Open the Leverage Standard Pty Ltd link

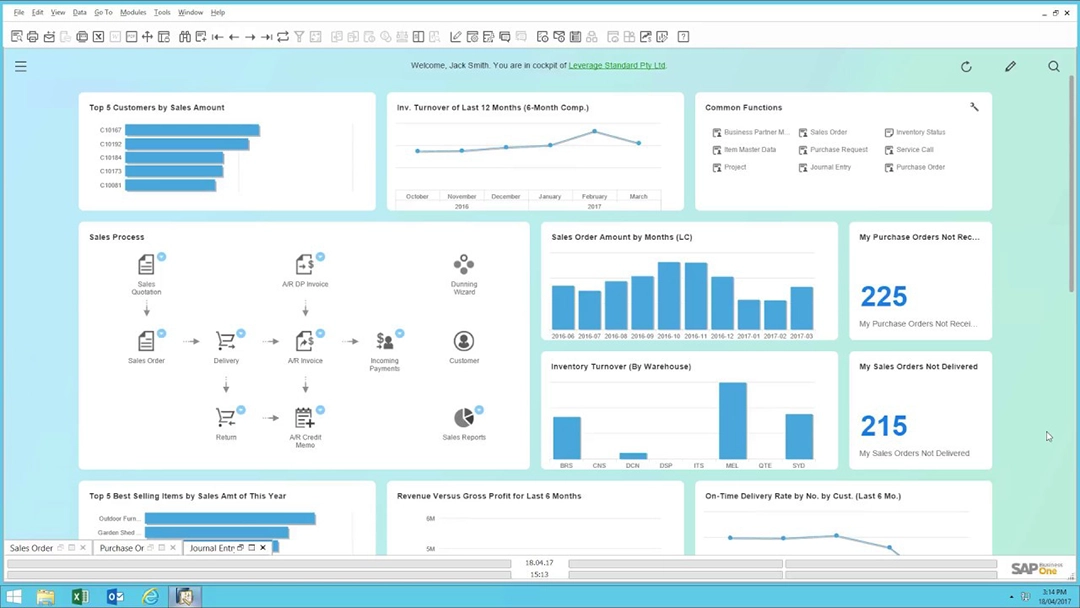tap(617, 65)
